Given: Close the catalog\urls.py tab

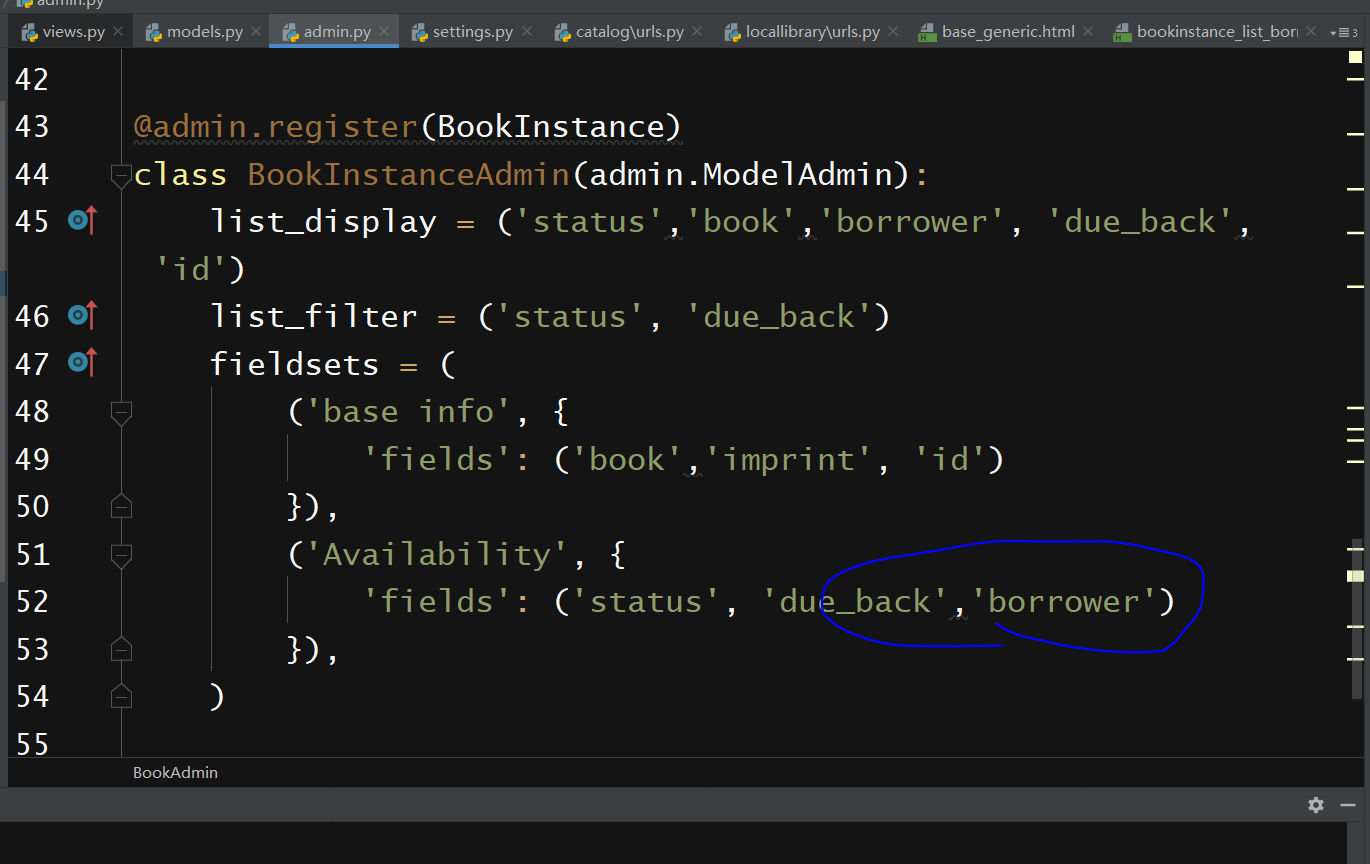Looking at the screenshot, I should pos(697,32).
